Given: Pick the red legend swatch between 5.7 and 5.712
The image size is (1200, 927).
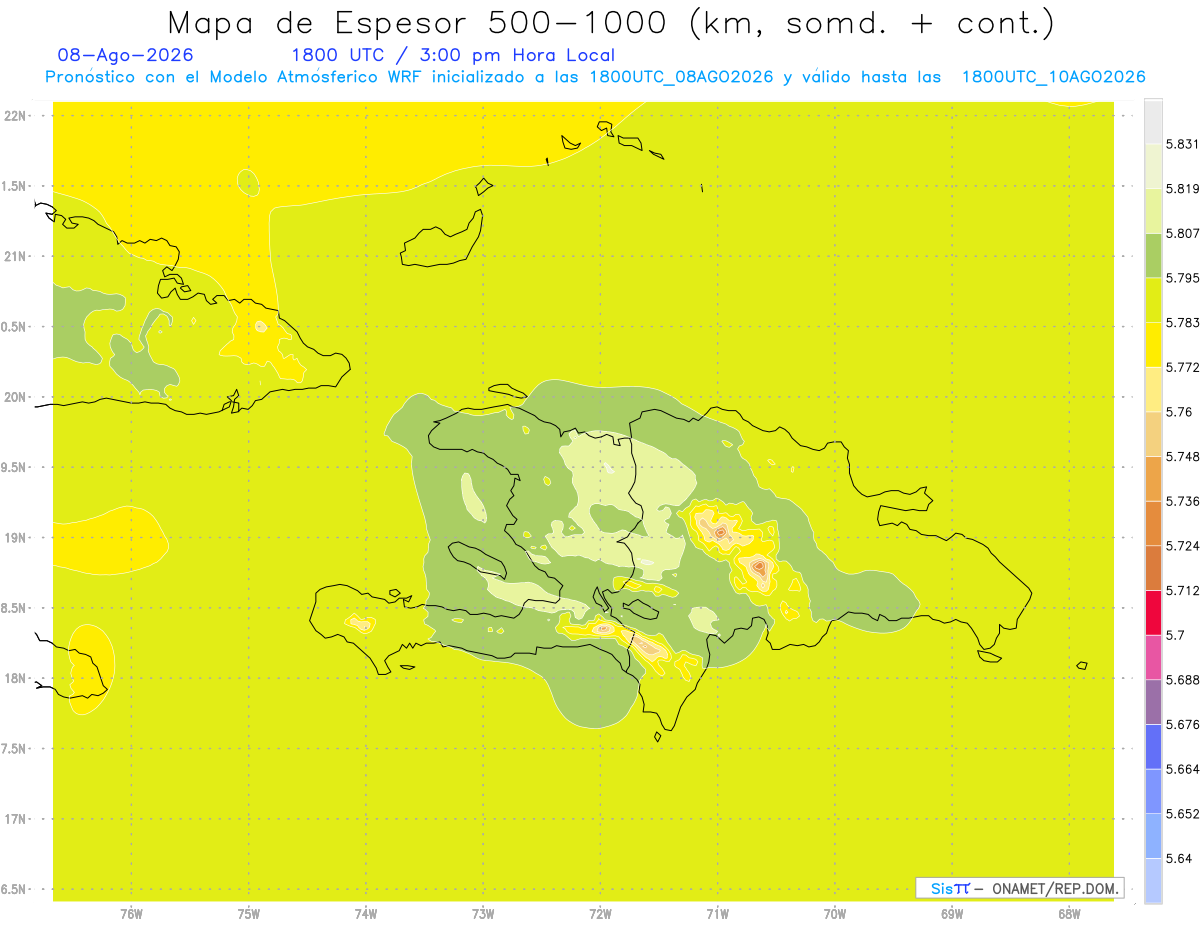Looking at the screenshot, I should 1154,612.
